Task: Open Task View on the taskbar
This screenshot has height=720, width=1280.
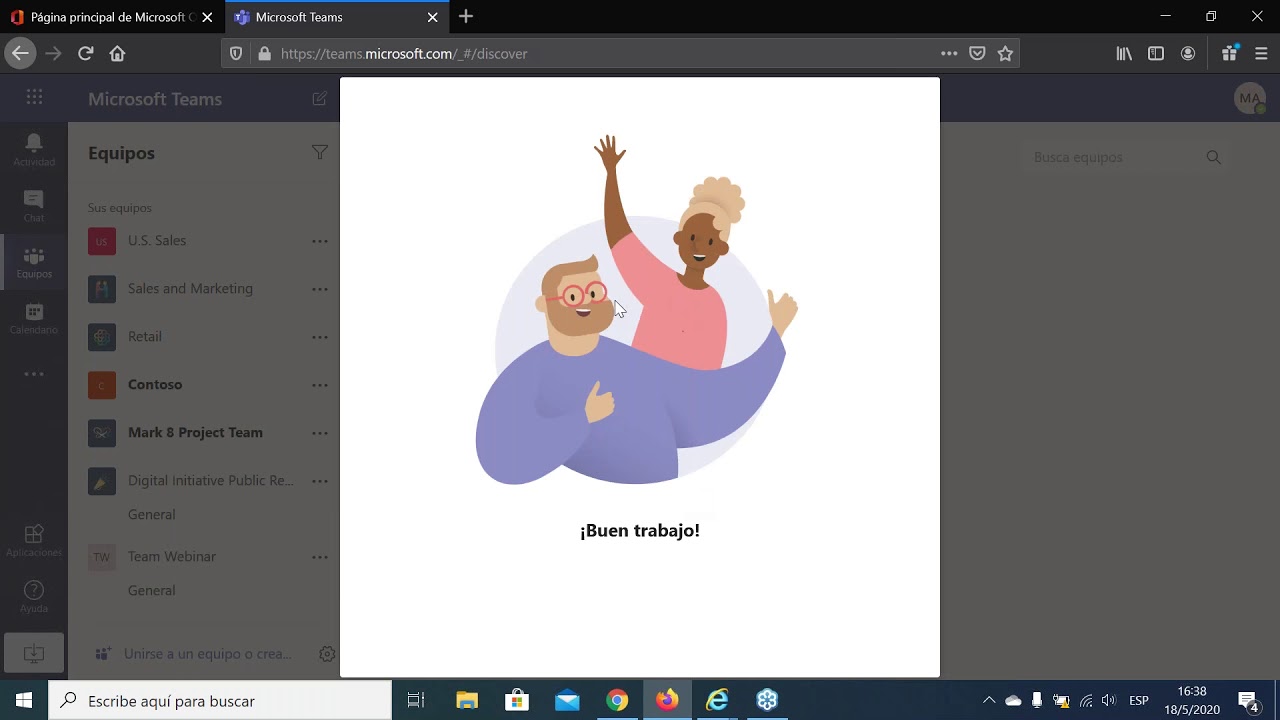Action: 416,700
